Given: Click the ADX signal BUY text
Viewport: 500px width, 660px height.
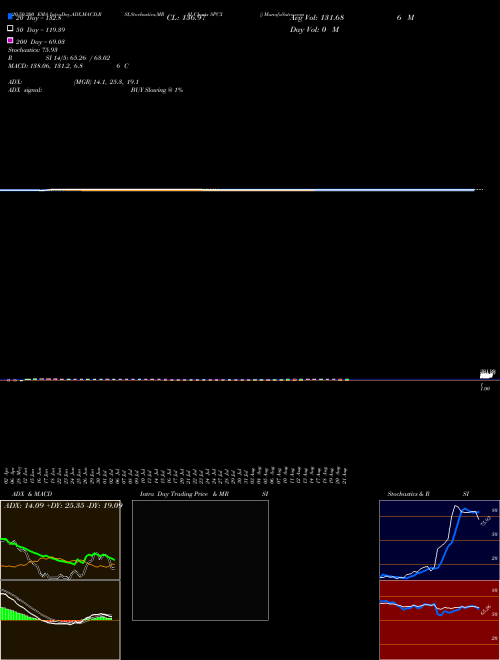Looking at the screenshot, I should tap(157, 90).
